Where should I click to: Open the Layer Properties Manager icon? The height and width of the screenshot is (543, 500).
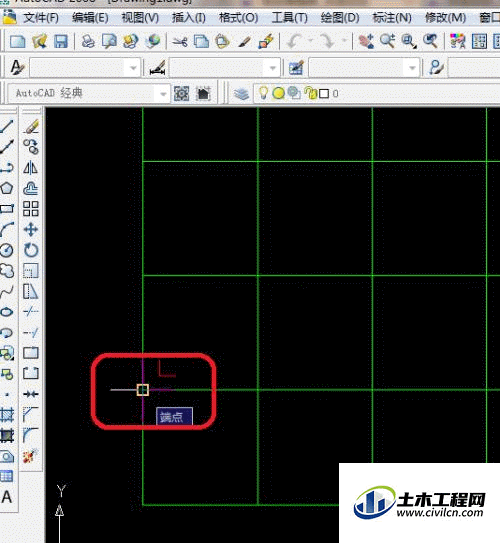tap(241, 94)
